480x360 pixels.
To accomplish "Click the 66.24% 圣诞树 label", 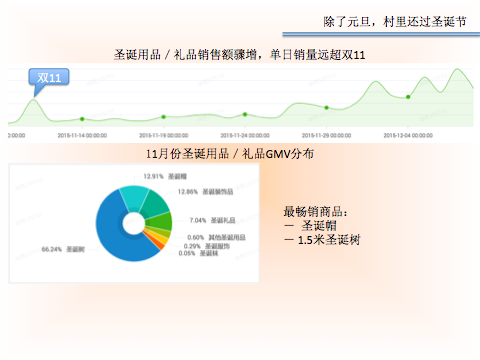I will click(x=63, y=249).
